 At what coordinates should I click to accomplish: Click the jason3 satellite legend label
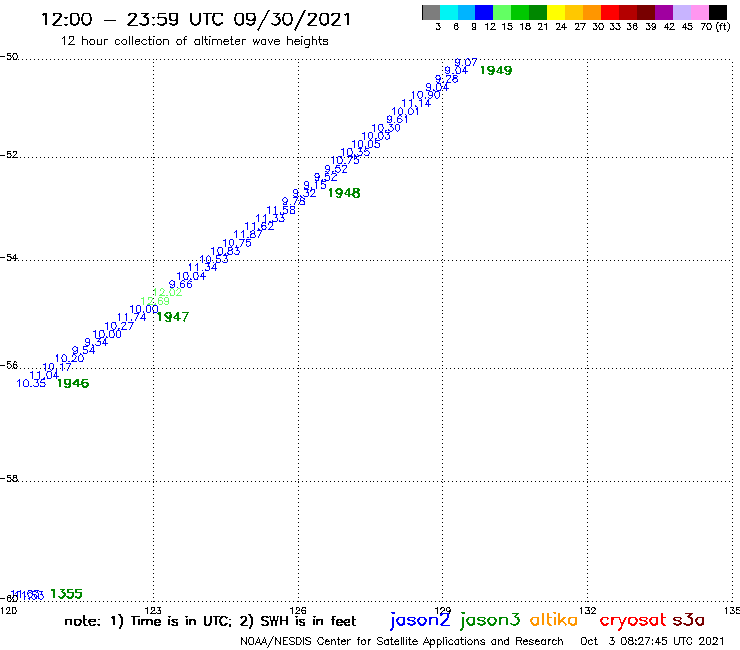490,620
